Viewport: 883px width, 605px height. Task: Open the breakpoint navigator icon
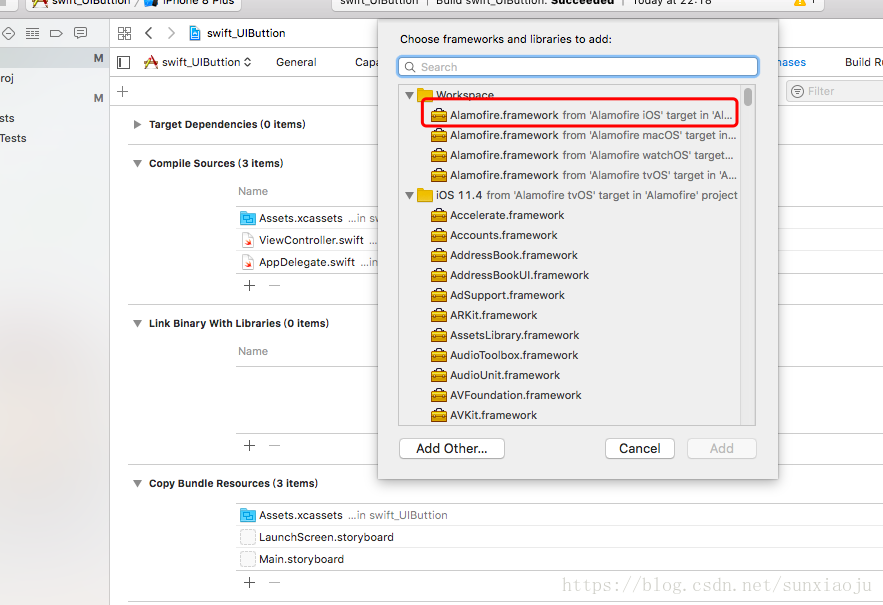[56, 33]
